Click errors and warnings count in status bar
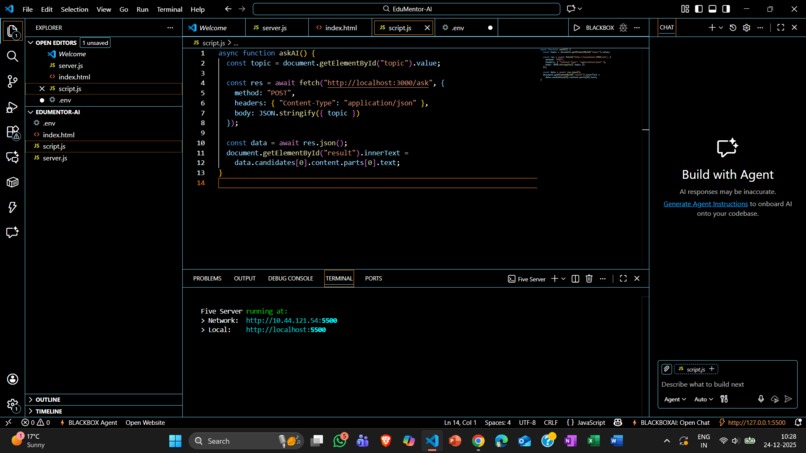 tap(35, 423)
